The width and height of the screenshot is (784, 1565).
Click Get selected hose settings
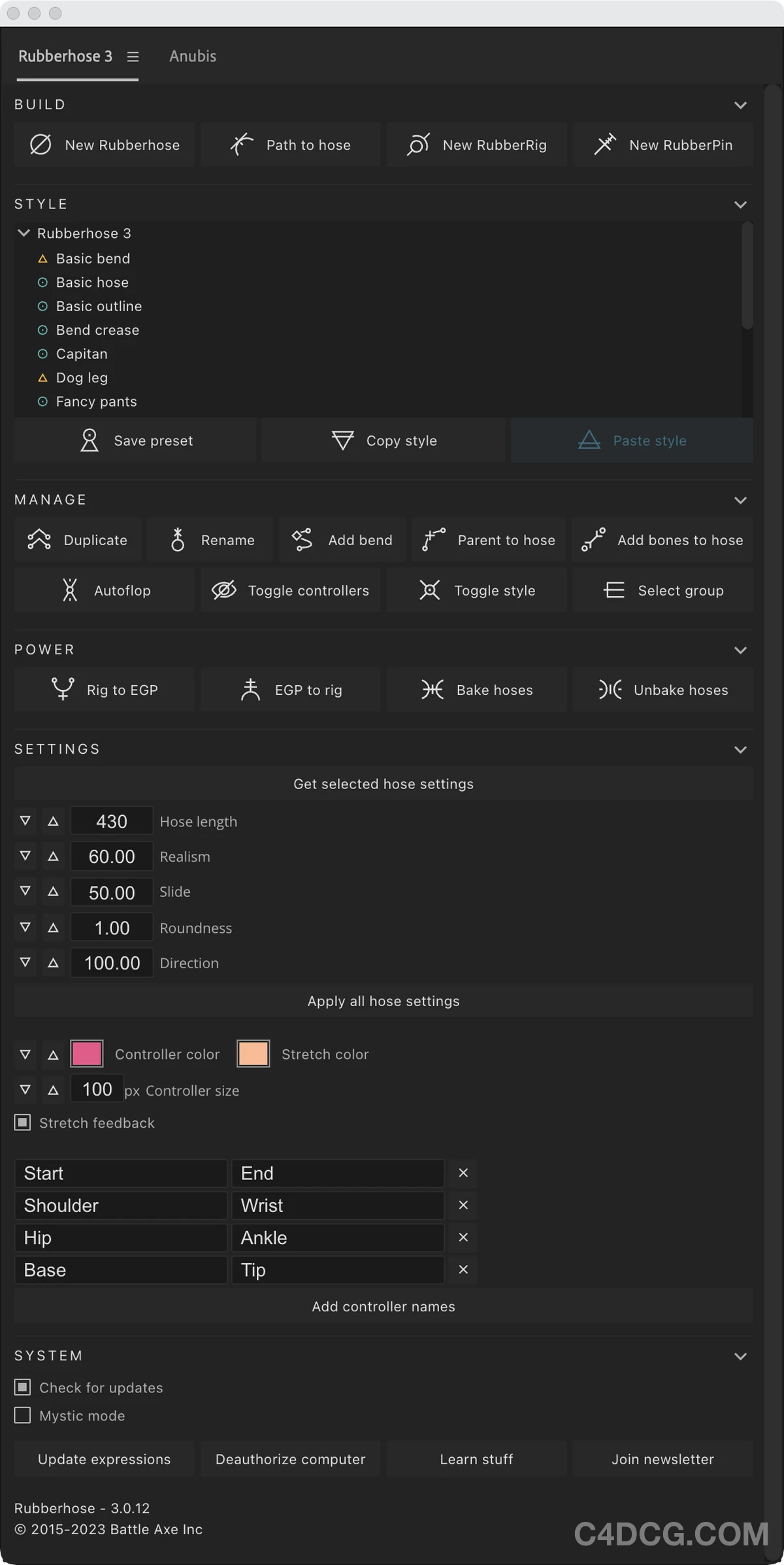tap(384, 784)
